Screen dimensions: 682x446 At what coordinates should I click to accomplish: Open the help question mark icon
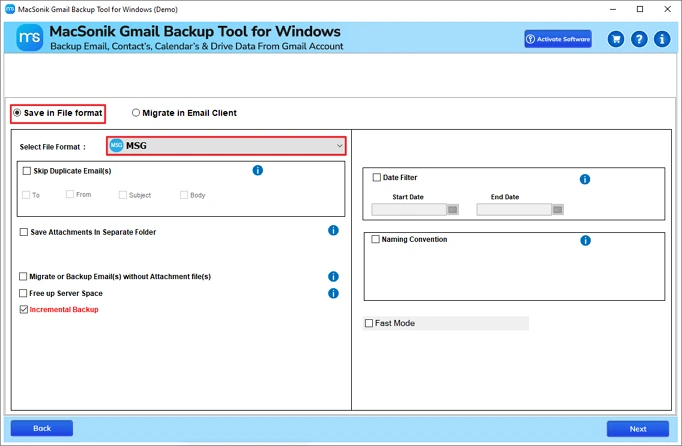pyautogui.click(x=639, y=39)
